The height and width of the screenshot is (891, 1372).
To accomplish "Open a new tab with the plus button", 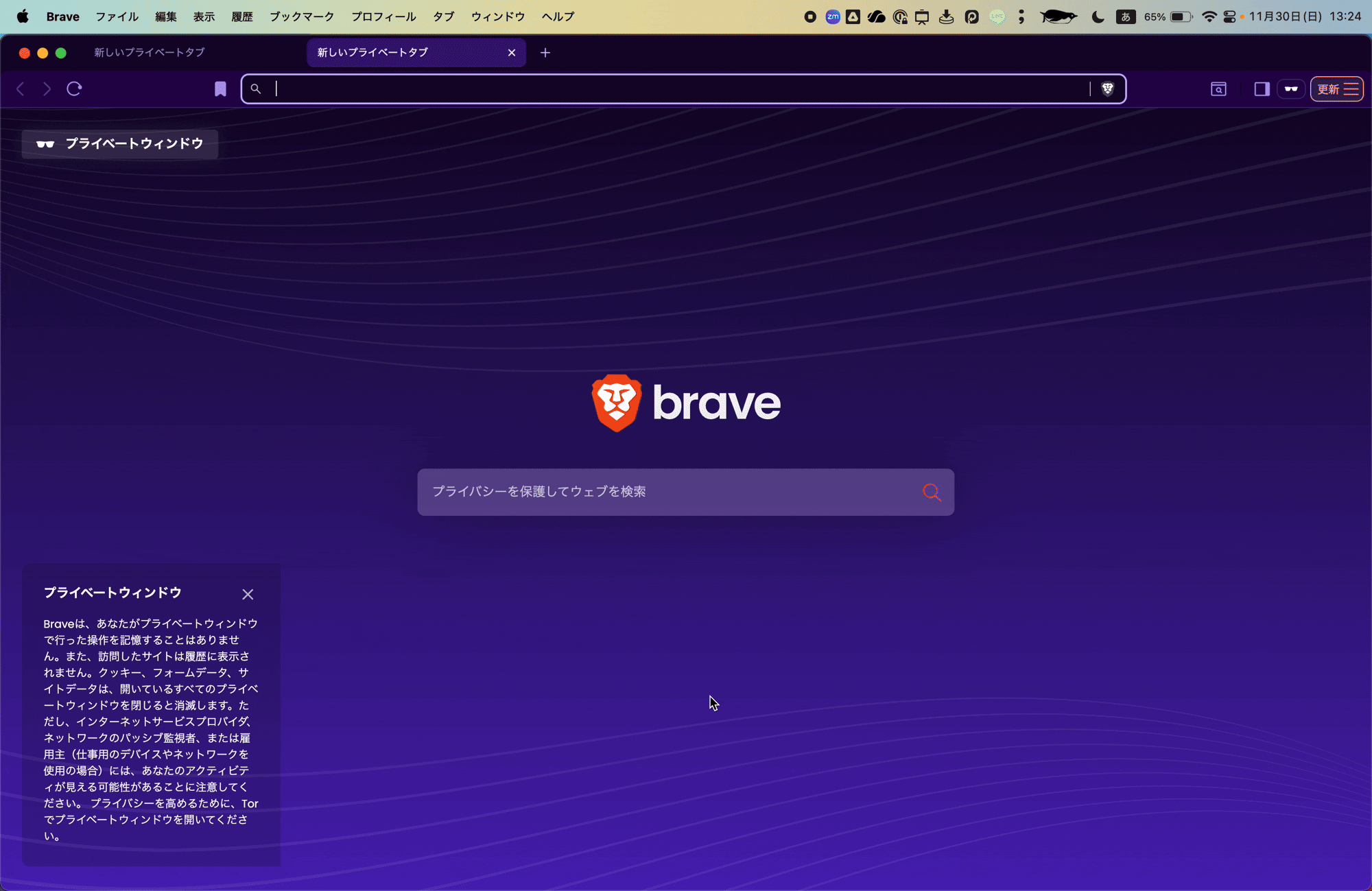I will tap(545, 53).
